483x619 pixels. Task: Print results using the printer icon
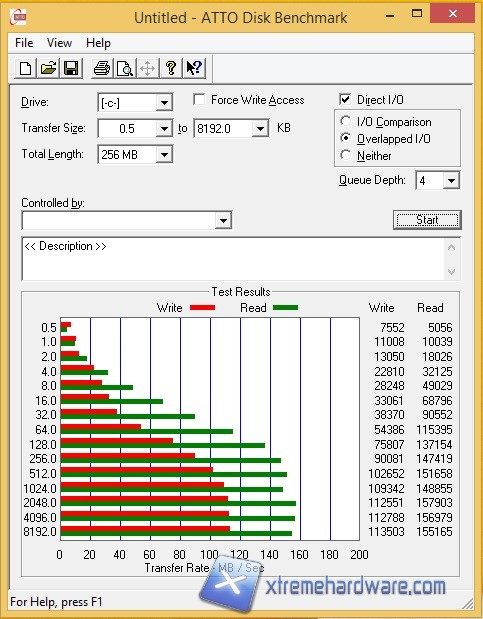pyautogui.click(x=102, y=68)
